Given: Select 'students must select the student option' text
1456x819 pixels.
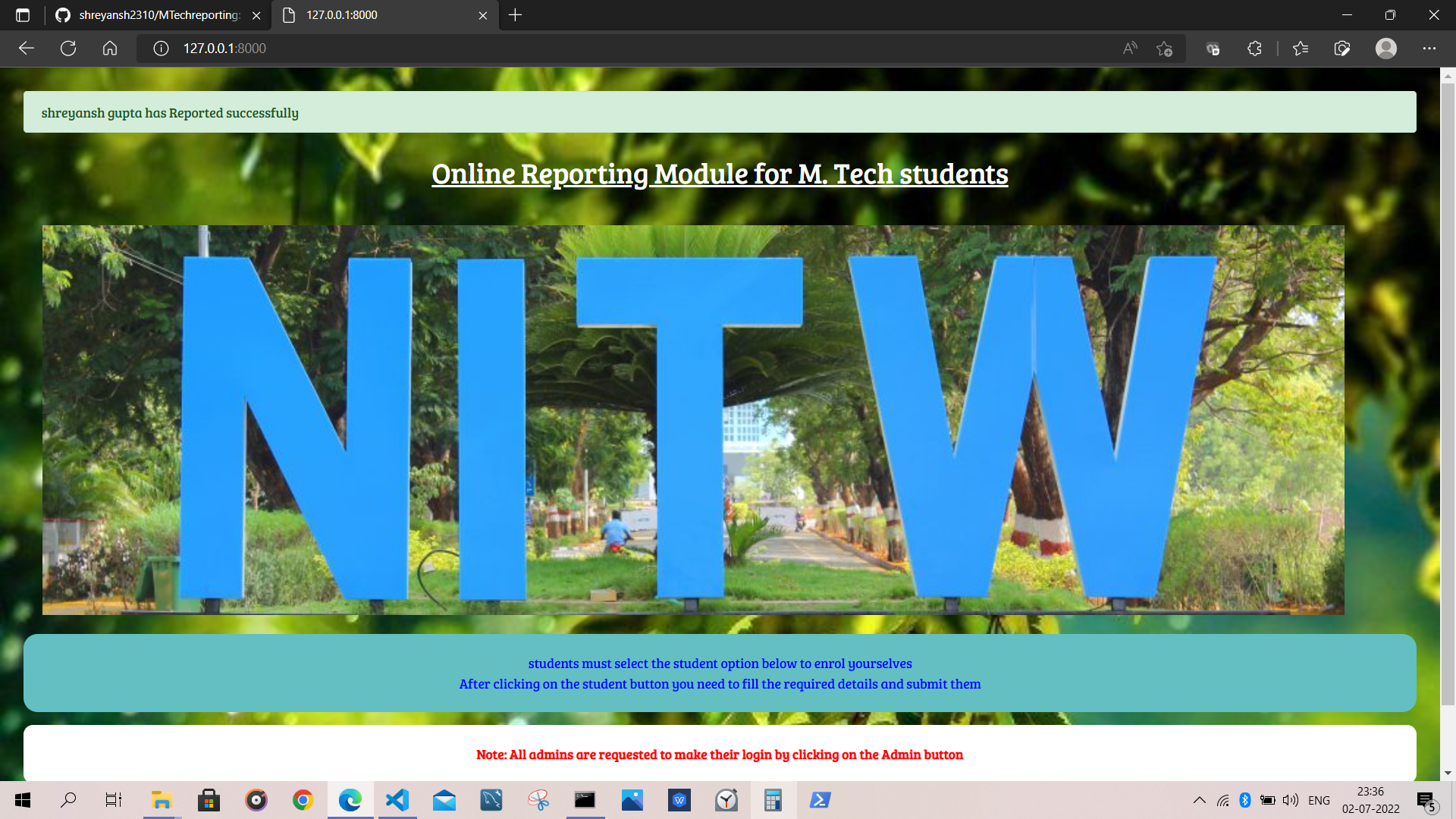Looking at the screenshot, I should 720,664.
